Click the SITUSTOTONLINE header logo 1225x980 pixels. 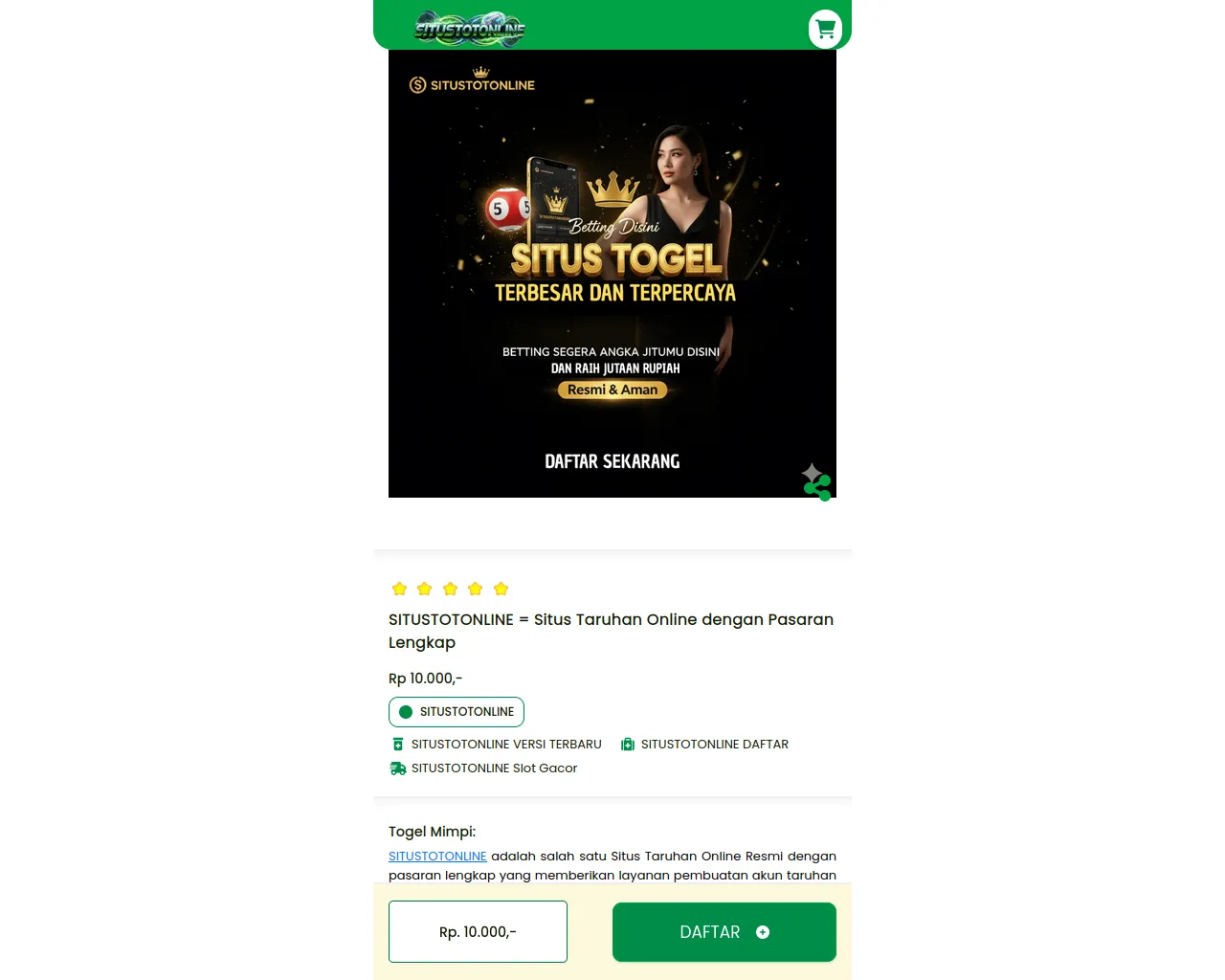pos(470,29)
